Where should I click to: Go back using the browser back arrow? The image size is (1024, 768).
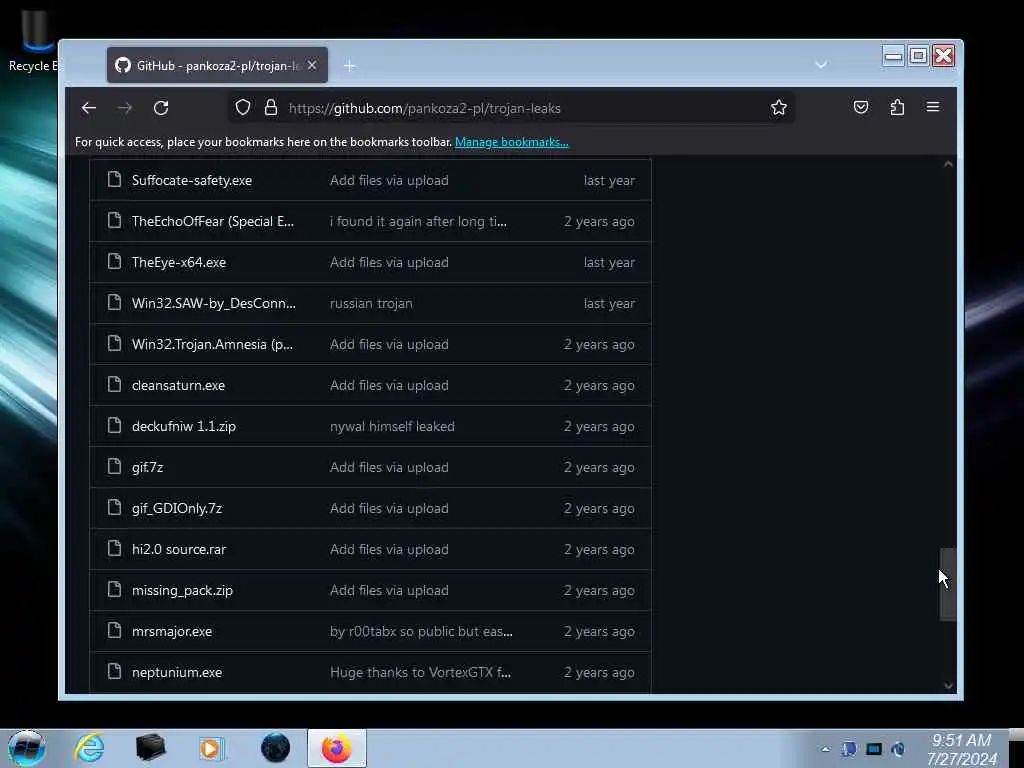pyautogui.click(x=89, y=108)
